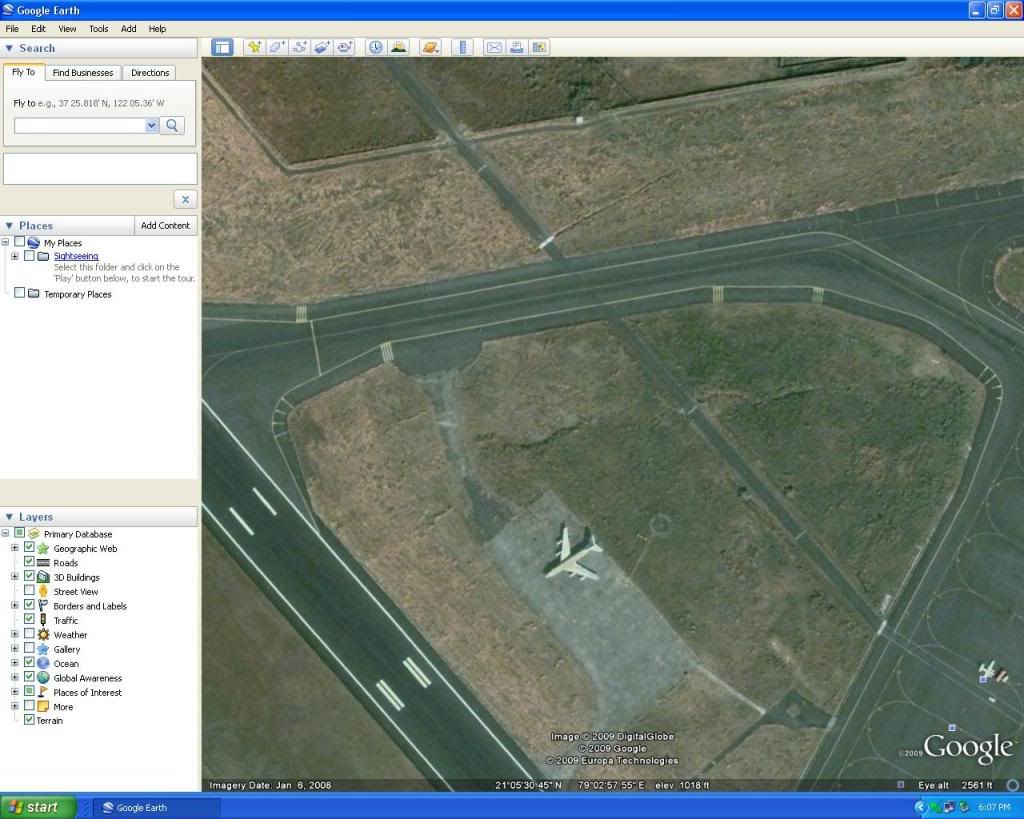This screenshot has width=1024, height=819.
Task: Expand the Ocean layer tree node
Action: [x=14, y=663]
